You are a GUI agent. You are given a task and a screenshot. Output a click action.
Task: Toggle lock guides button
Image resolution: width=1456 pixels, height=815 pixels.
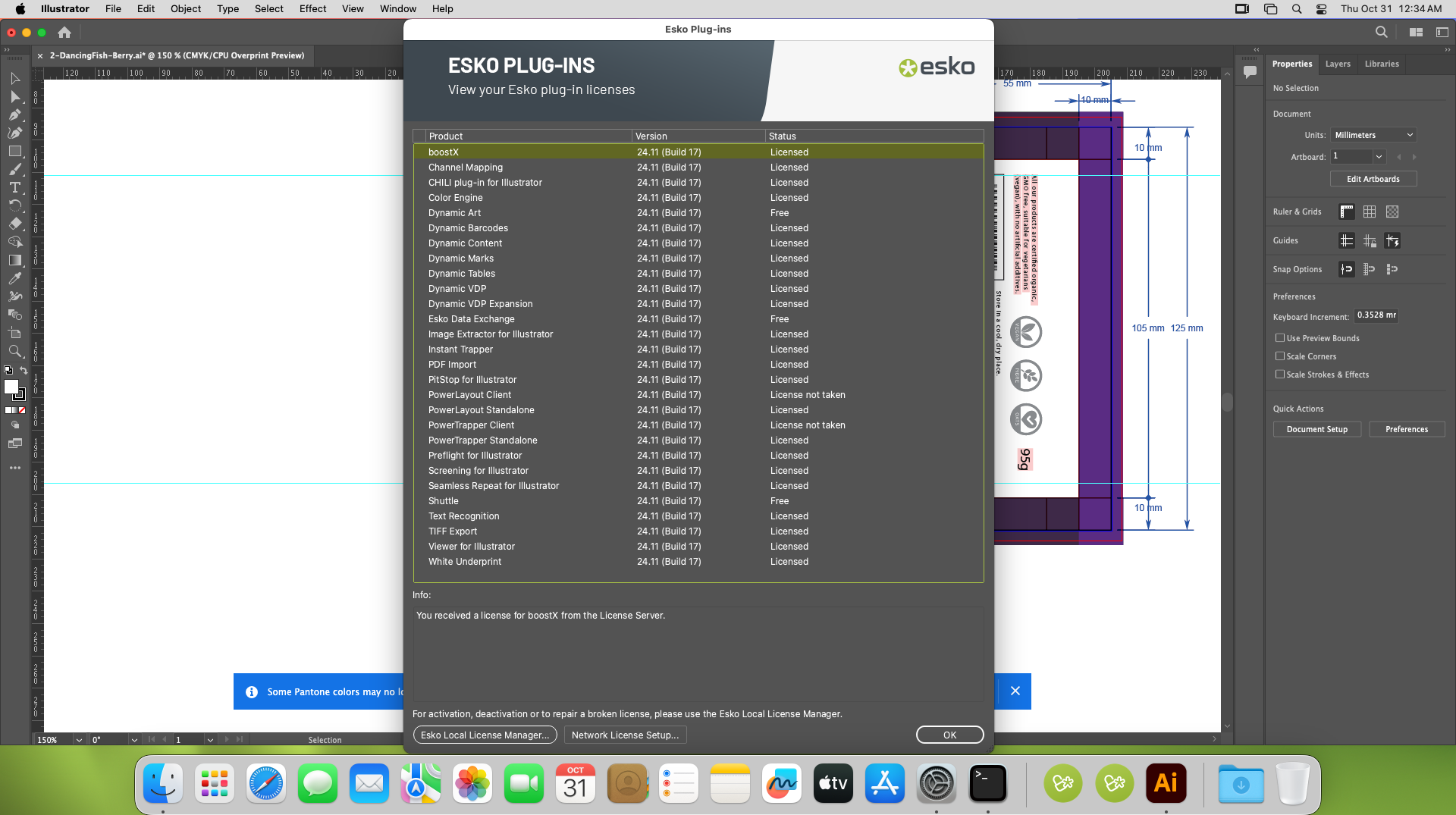click(x=1370, y=241)
